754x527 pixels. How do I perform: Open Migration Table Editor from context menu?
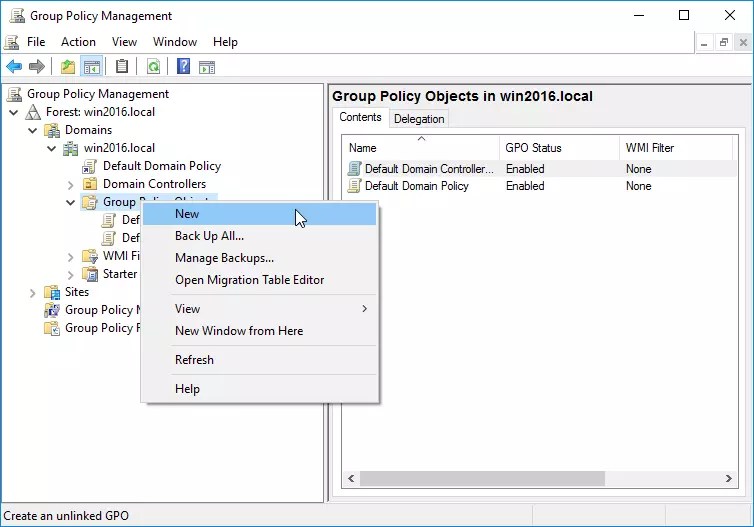(x=260, y=280)
